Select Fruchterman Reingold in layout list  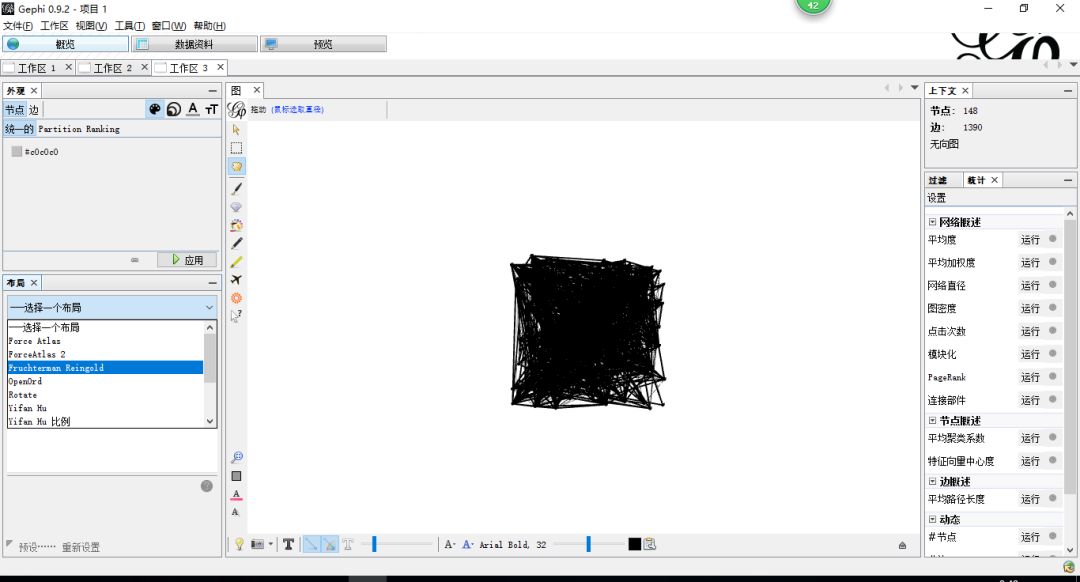105,368
